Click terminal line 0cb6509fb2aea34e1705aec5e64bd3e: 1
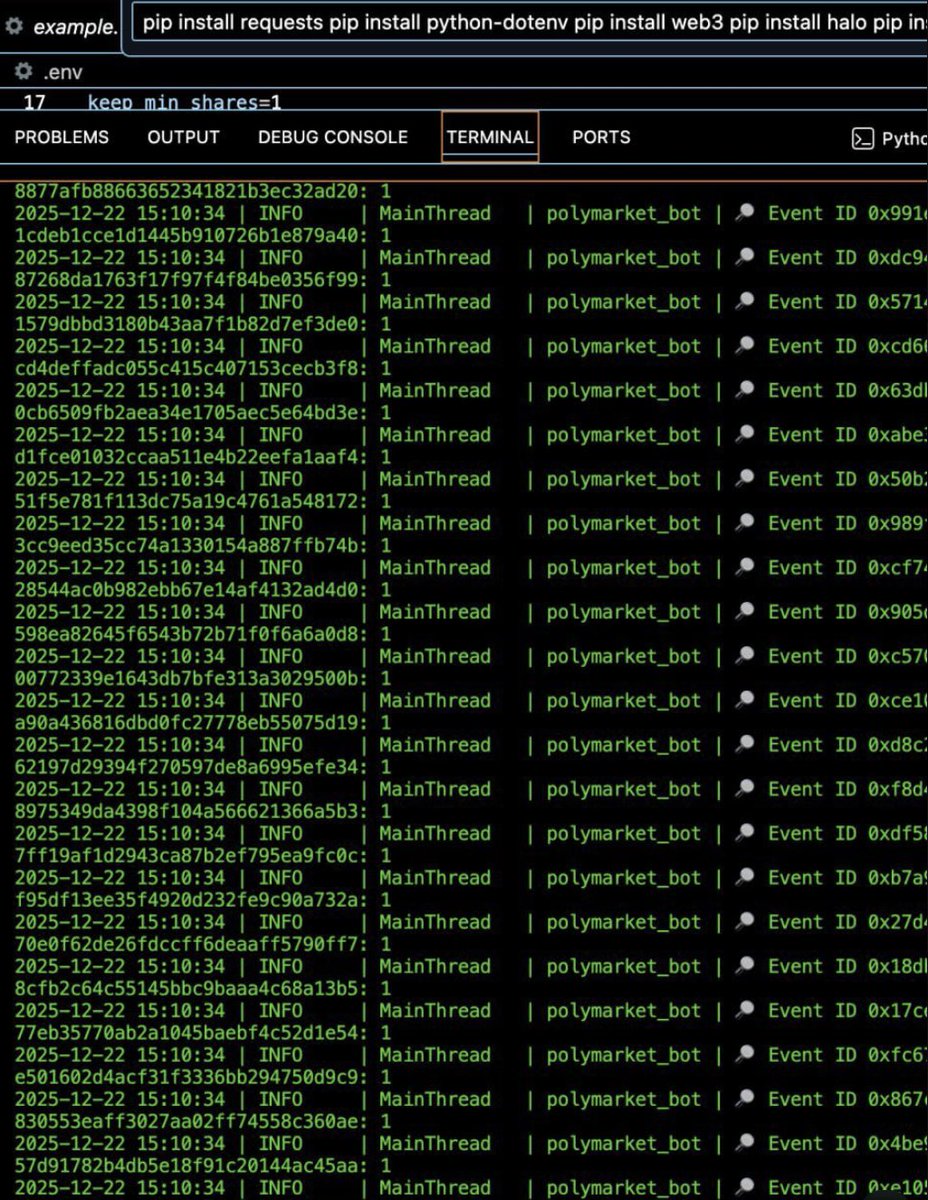The width and height of the screenshot is (928, 1200). pos(203,413)
